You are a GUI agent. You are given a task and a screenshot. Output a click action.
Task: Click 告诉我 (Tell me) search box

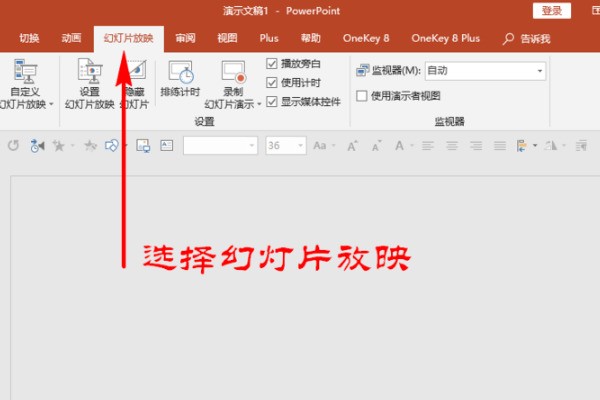535,39
